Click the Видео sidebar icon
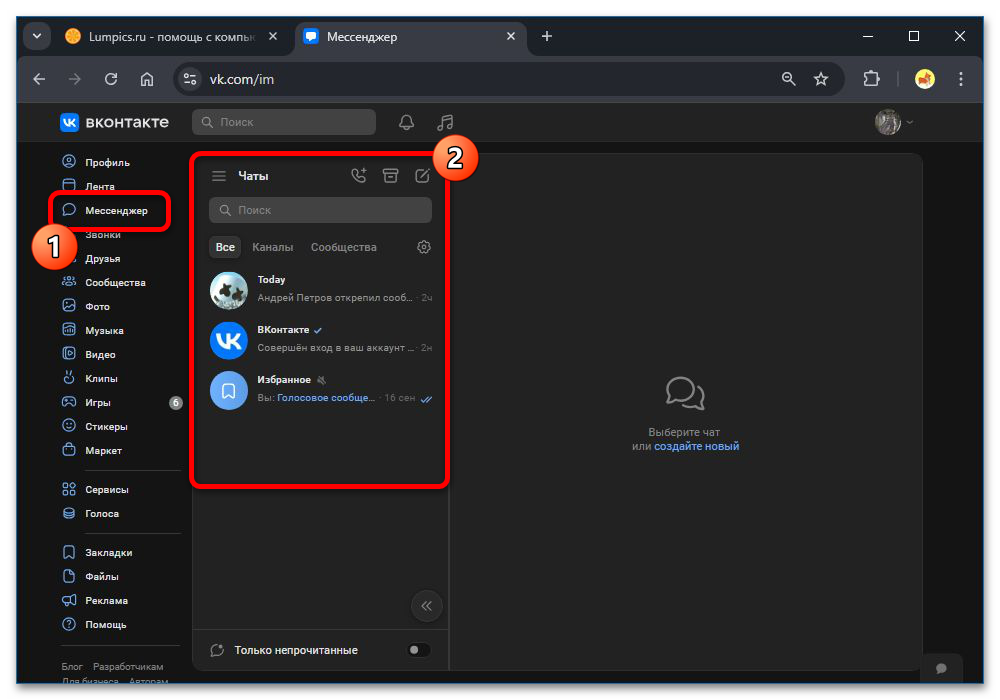This screenshot has height=700, width=1000. point(69,354)
